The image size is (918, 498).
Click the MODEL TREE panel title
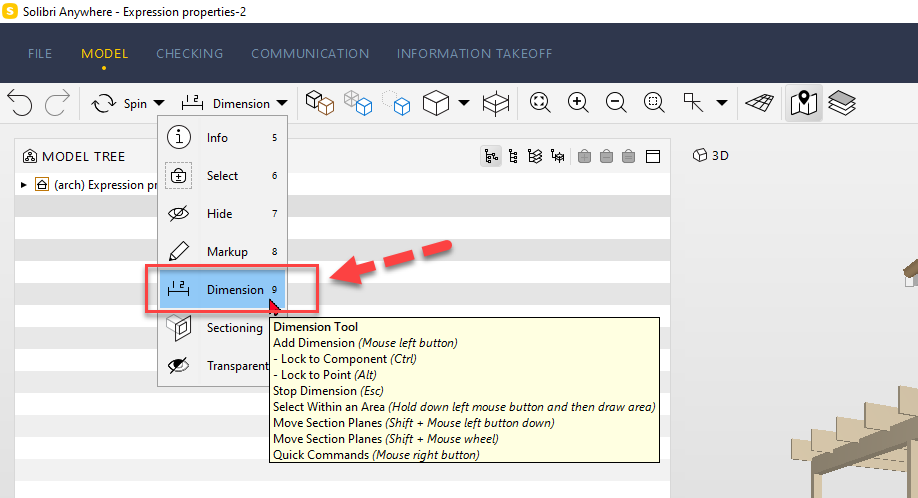pos(84,157)
